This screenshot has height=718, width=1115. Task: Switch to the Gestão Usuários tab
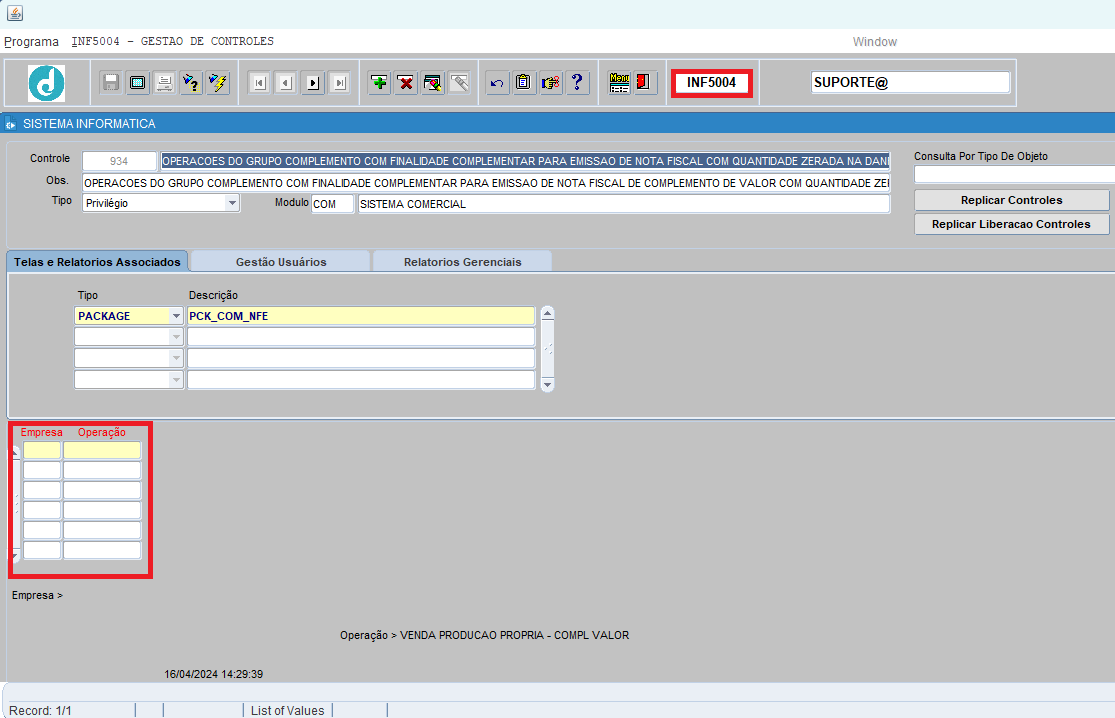tap(281, 262)
